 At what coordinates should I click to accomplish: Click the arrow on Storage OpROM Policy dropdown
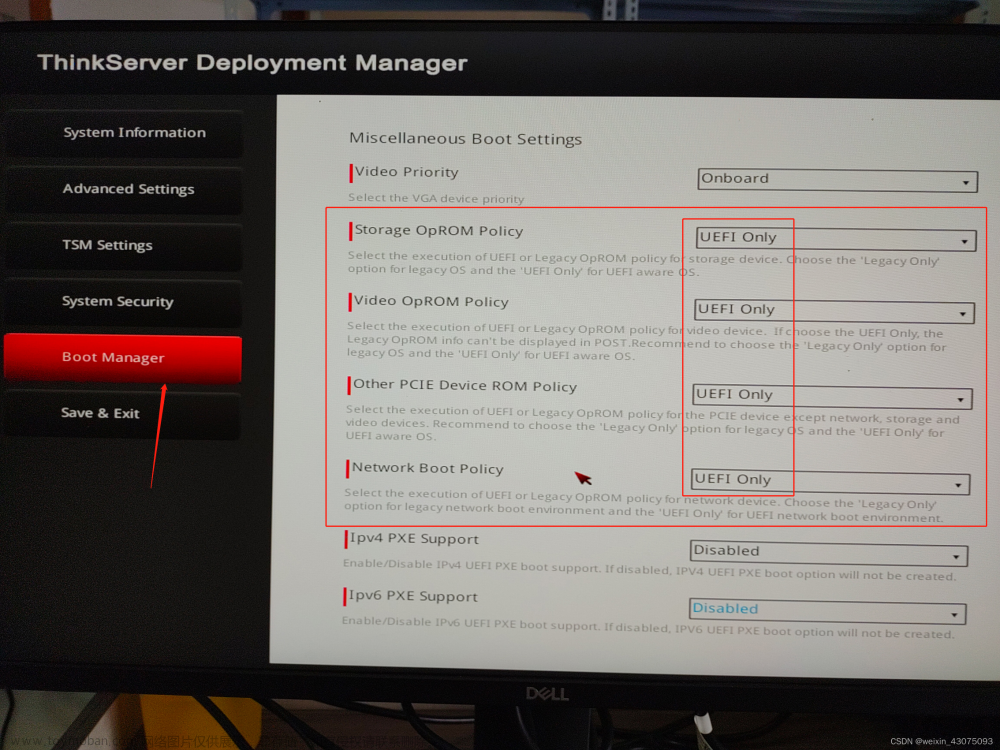pos(964,242)
